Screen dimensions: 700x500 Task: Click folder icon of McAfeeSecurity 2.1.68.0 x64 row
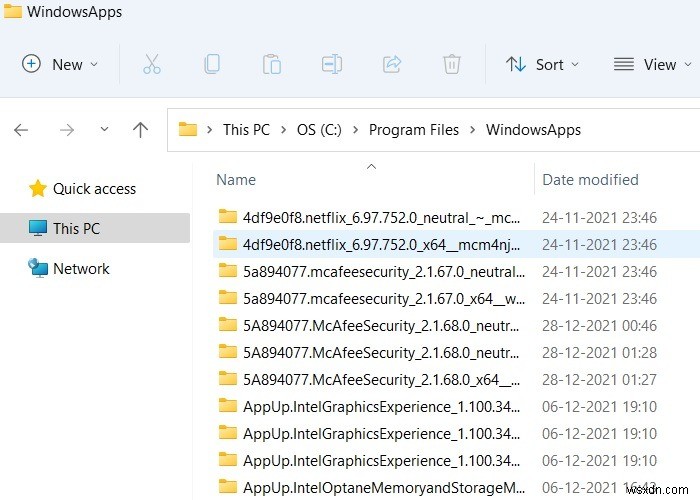[228, 378]
